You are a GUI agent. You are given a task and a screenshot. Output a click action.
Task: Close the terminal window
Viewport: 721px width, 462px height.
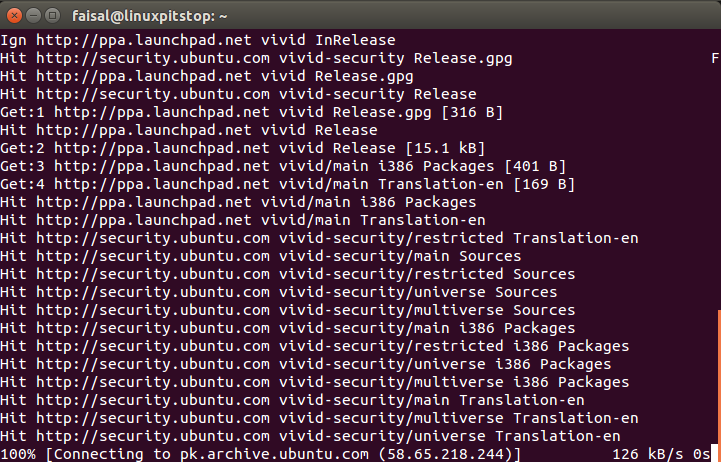click(14, 16)
